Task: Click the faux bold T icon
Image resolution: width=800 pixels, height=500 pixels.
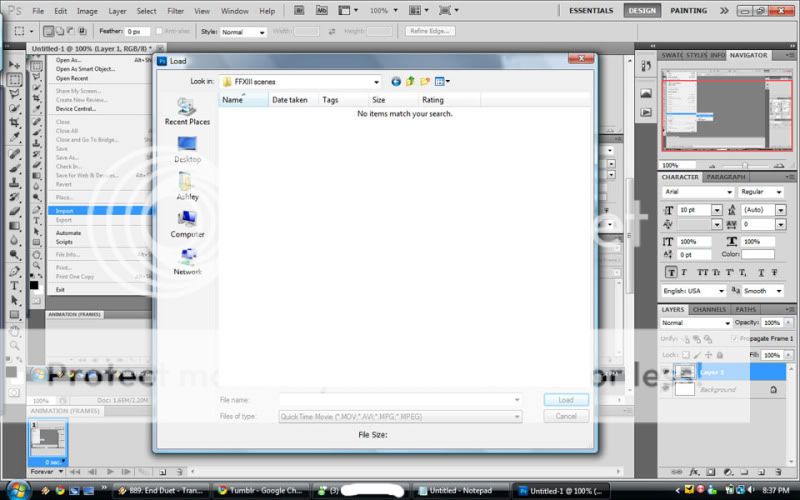Action: (x=672, y=271)
